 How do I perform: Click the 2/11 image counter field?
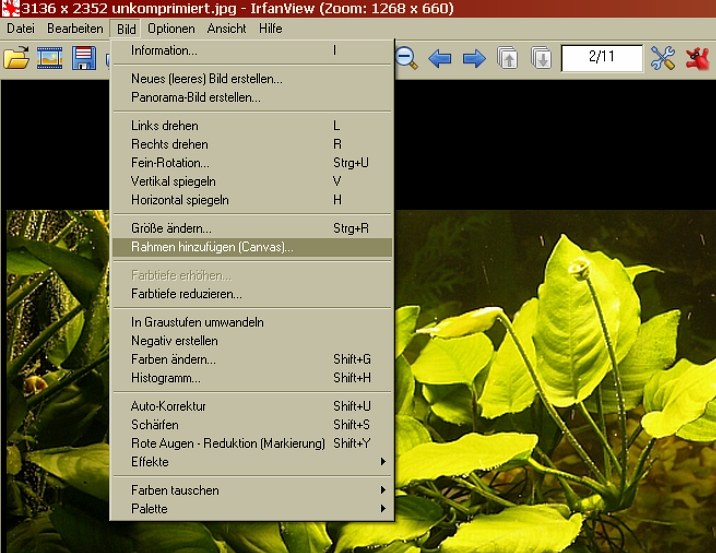[601, 58]
